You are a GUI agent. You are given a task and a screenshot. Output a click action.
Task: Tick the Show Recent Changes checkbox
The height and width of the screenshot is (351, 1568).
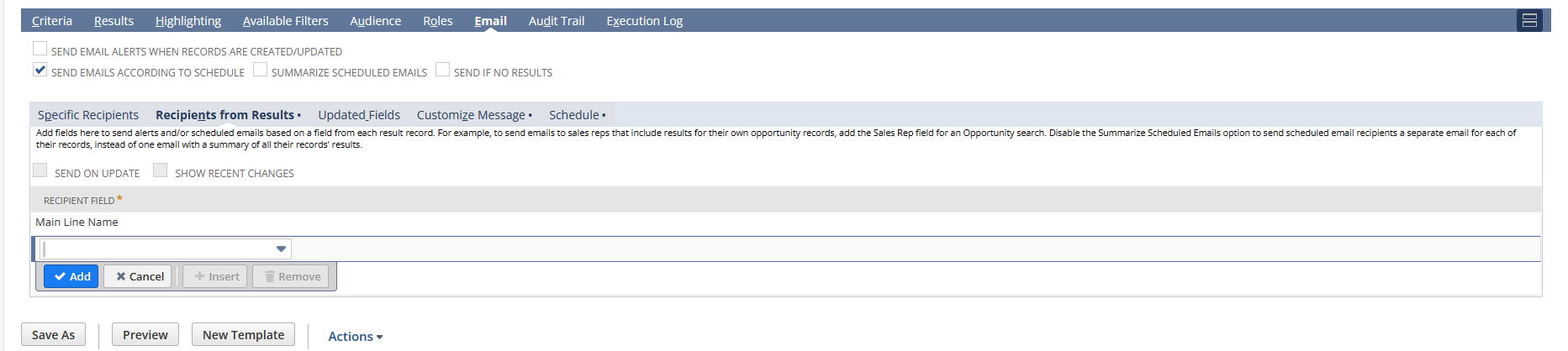tap(161, 170)
